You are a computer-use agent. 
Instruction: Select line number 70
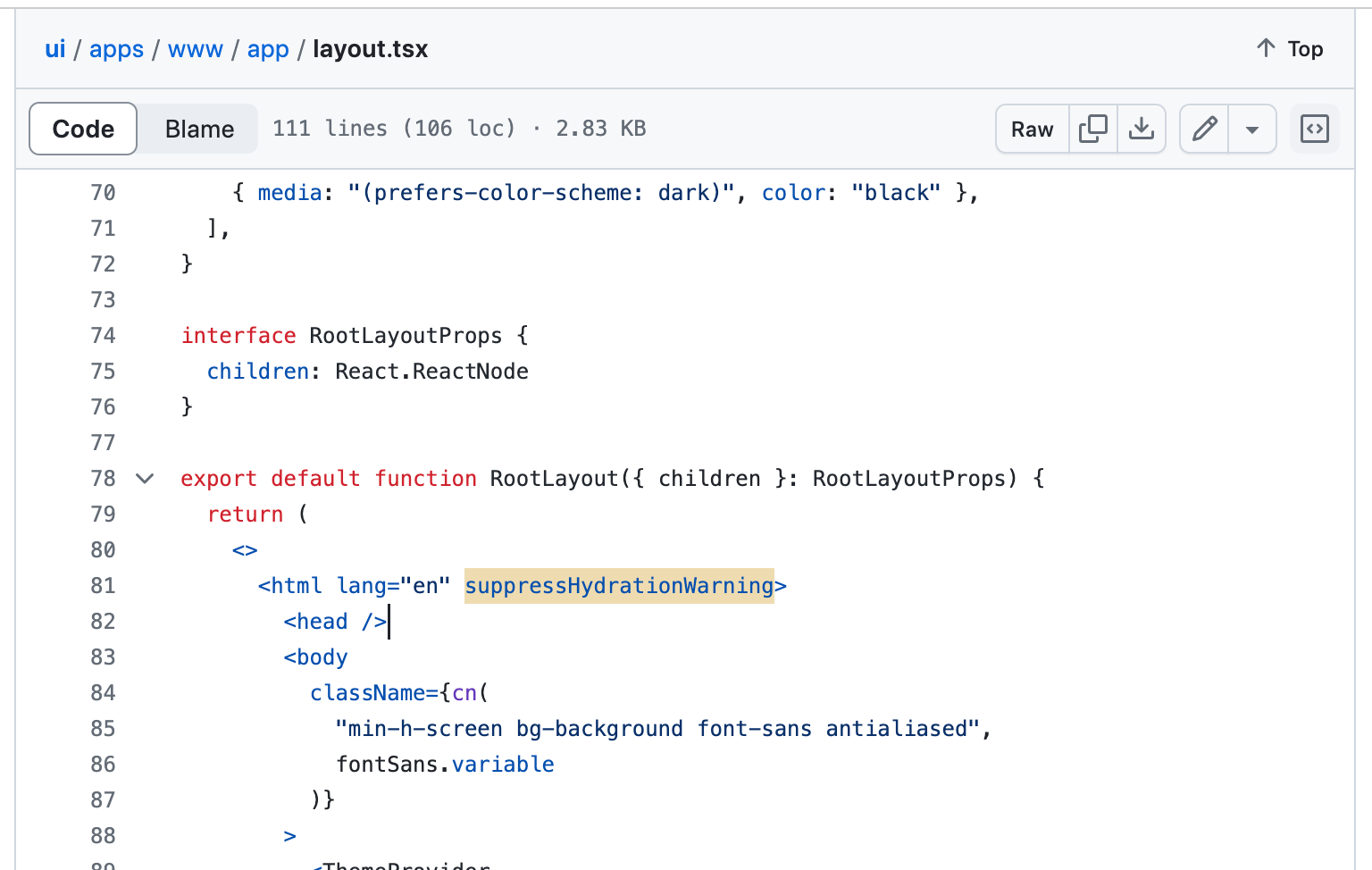(103, 193)
